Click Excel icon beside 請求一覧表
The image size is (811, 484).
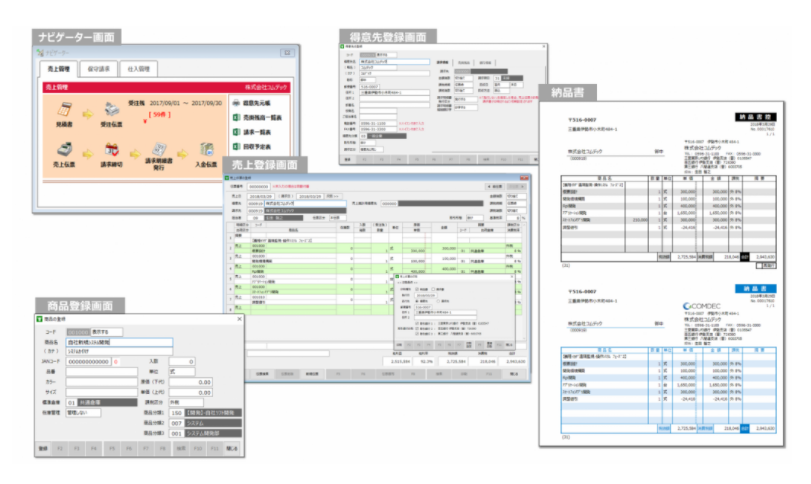pos(236,132)
